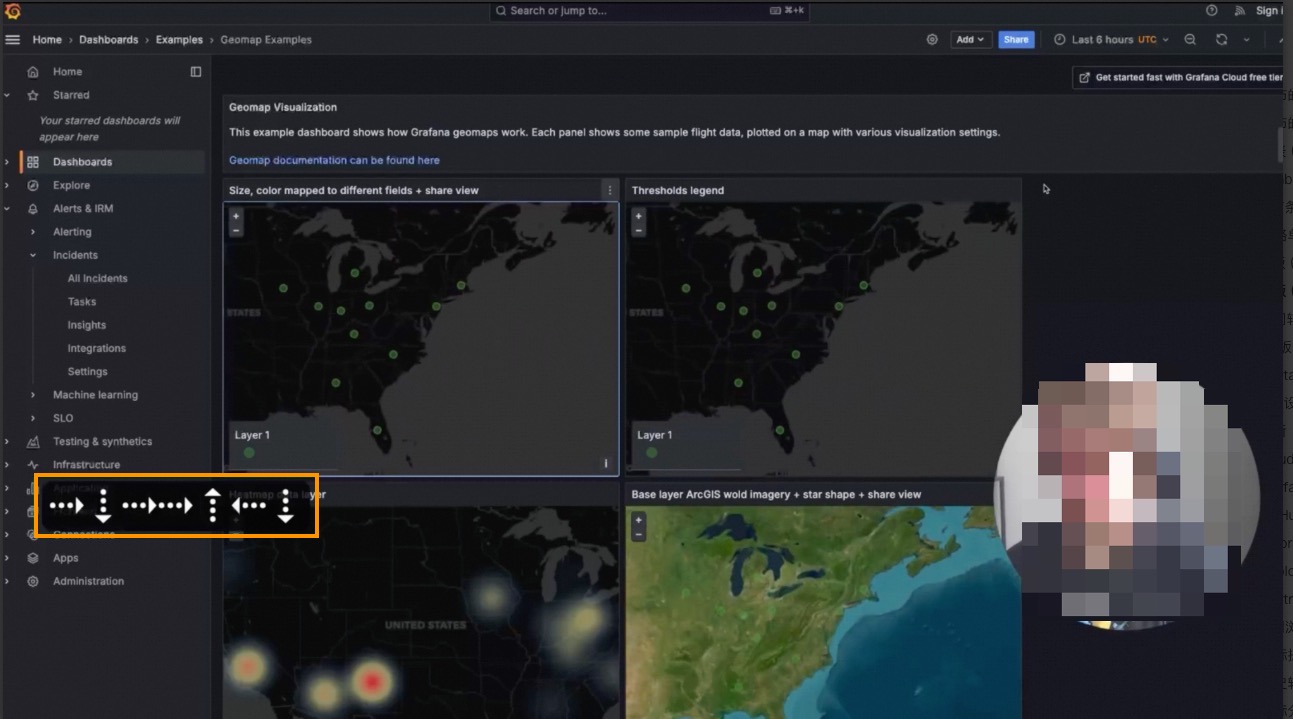This screenshot has height=719, width=1293.
Task: Open Explore in the sidebar
Action: coord(71,185)
